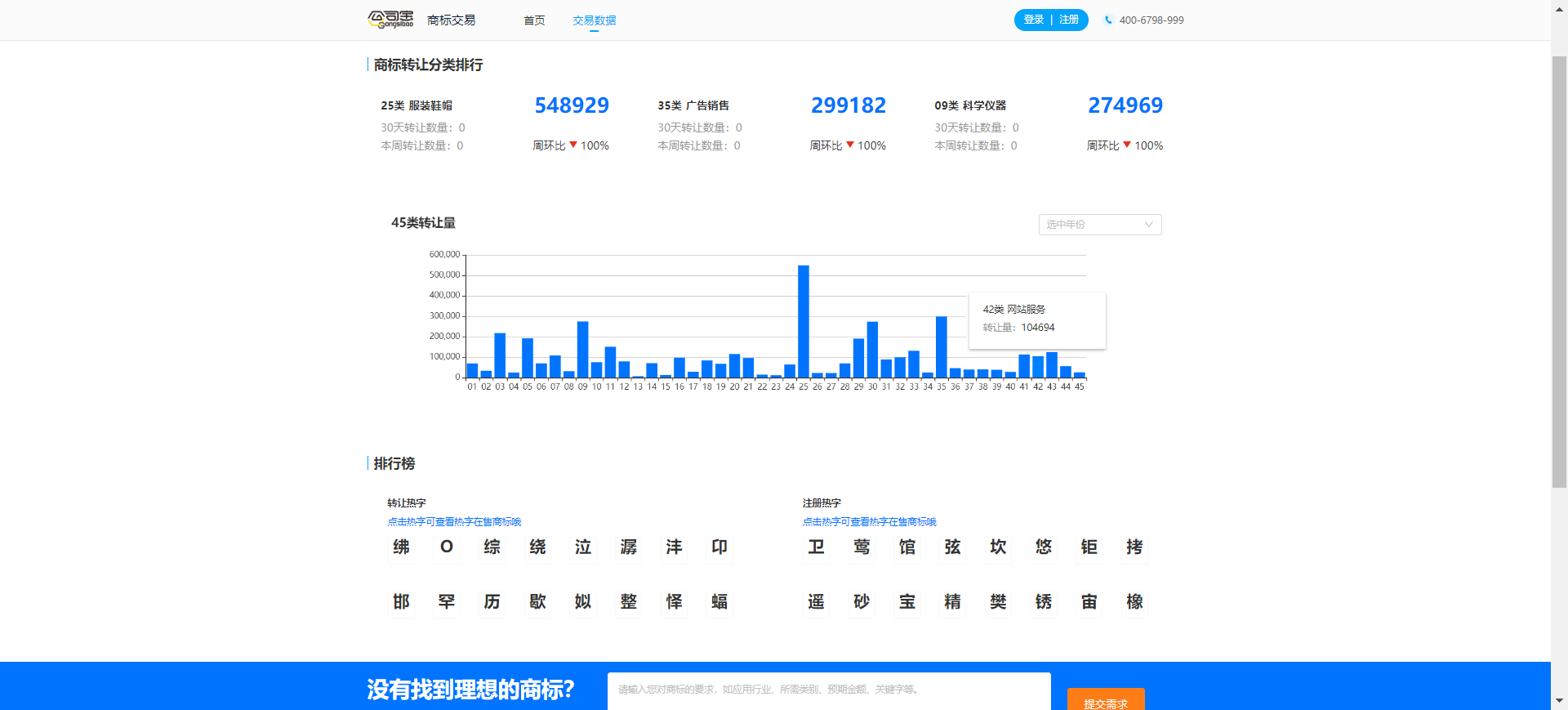Viewport: 1568px width, 710px height.
Task: Click the 登录 login link
Action: point(1034,20)
